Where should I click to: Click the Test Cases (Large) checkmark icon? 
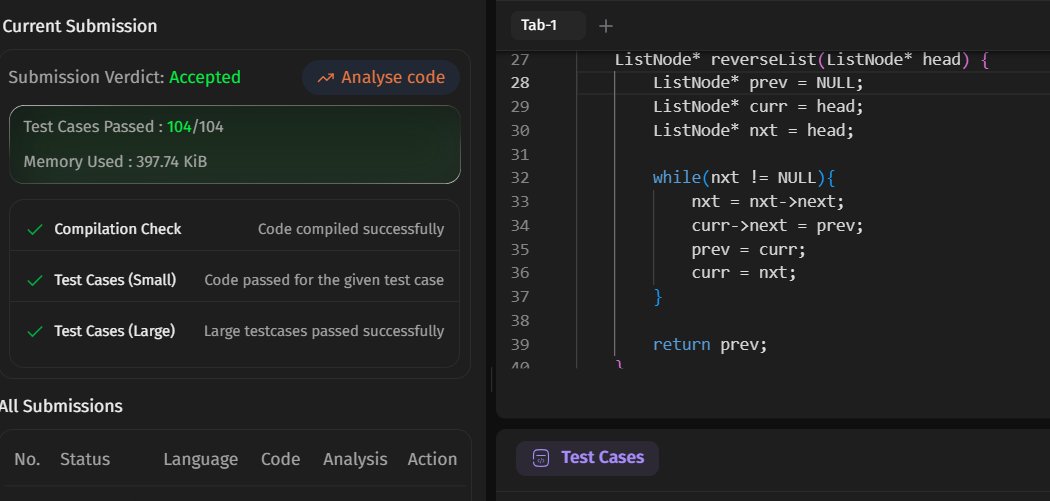pos(35,332)
